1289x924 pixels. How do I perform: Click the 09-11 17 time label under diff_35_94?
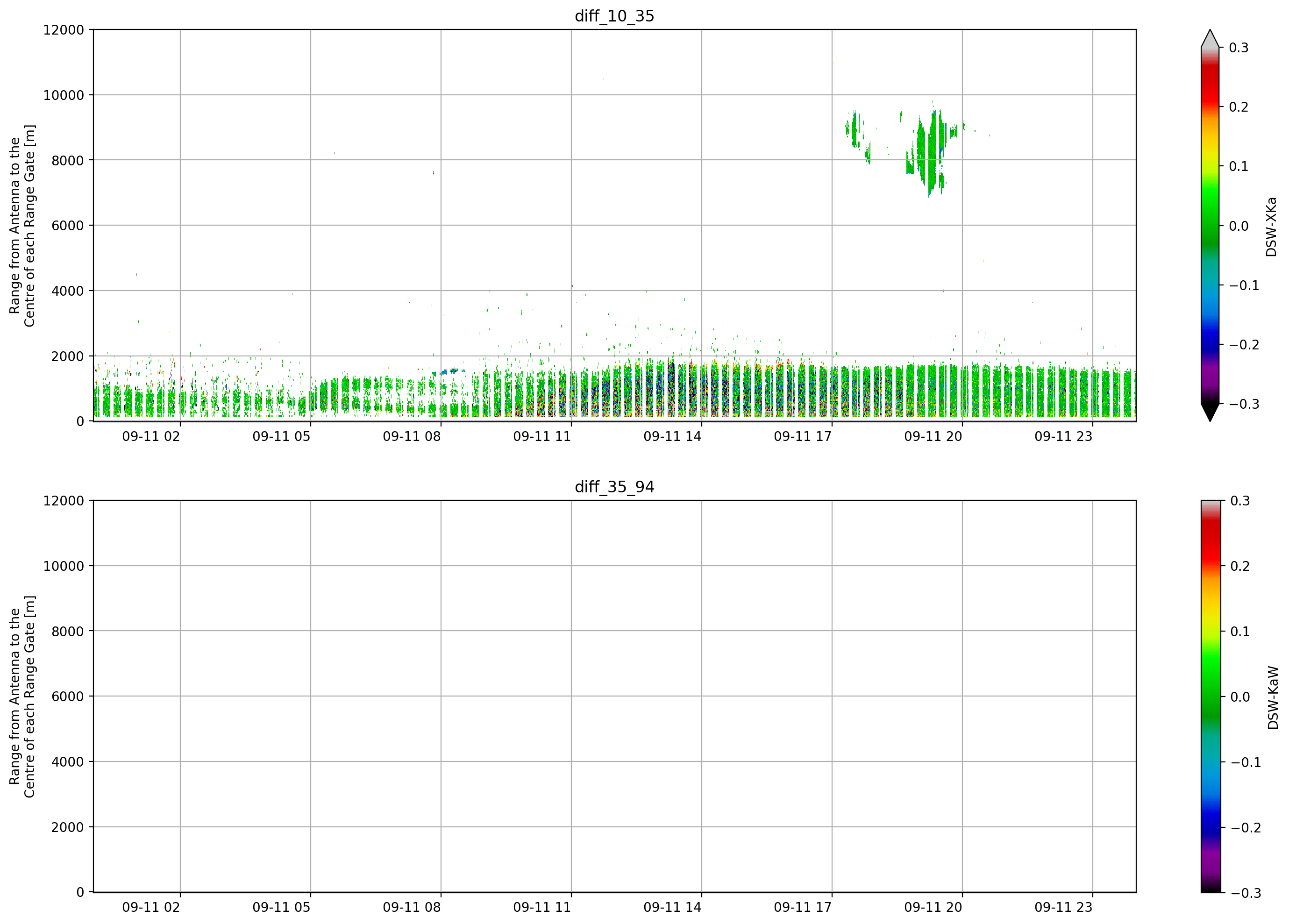pyautogui.click(x=803, y=908)
